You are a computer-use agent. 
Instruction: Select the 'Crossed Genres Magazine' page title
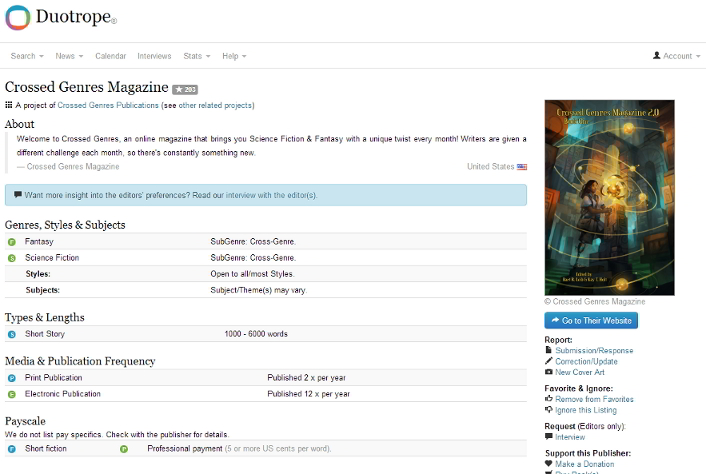click(x=86, y=87)
